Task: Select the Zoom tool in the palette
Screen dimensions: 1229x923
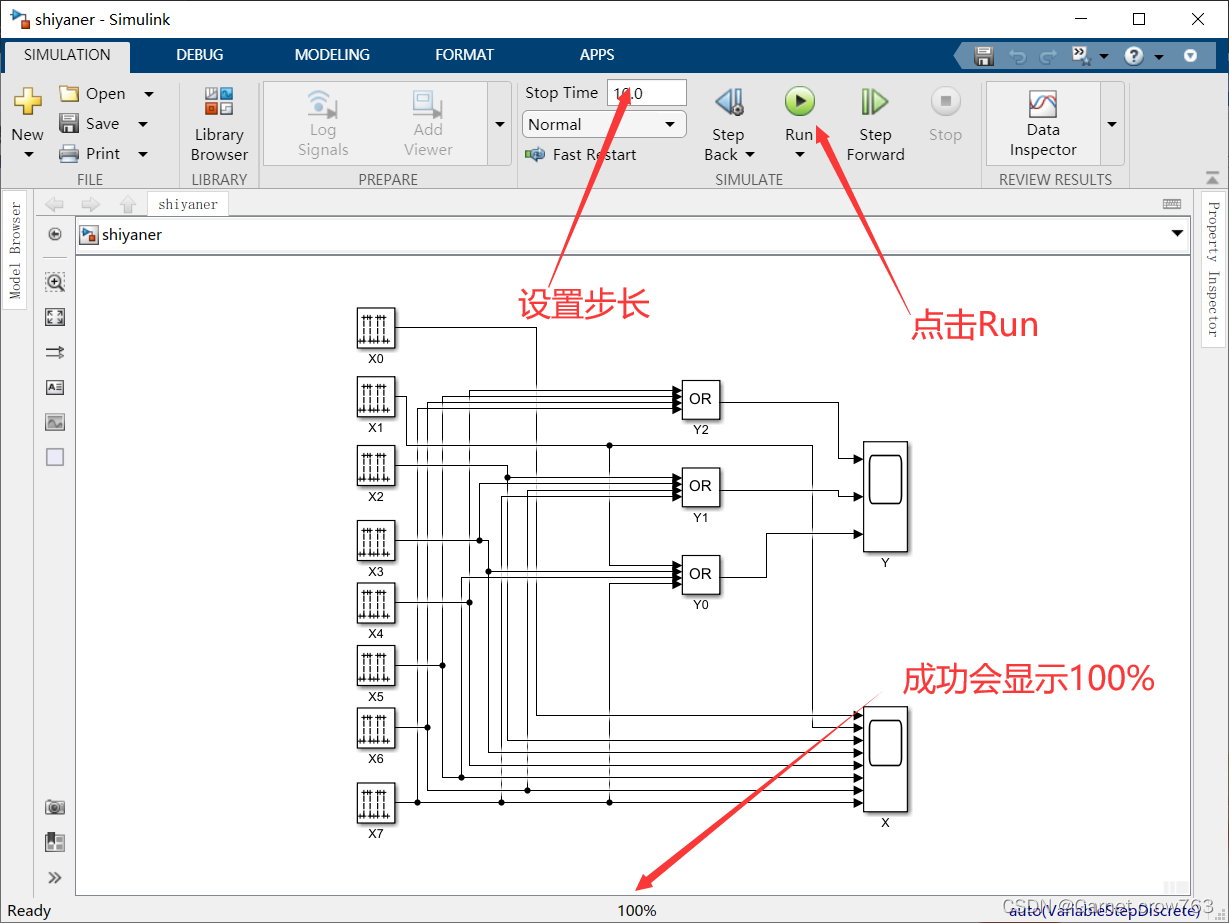Action: (55, 282)
